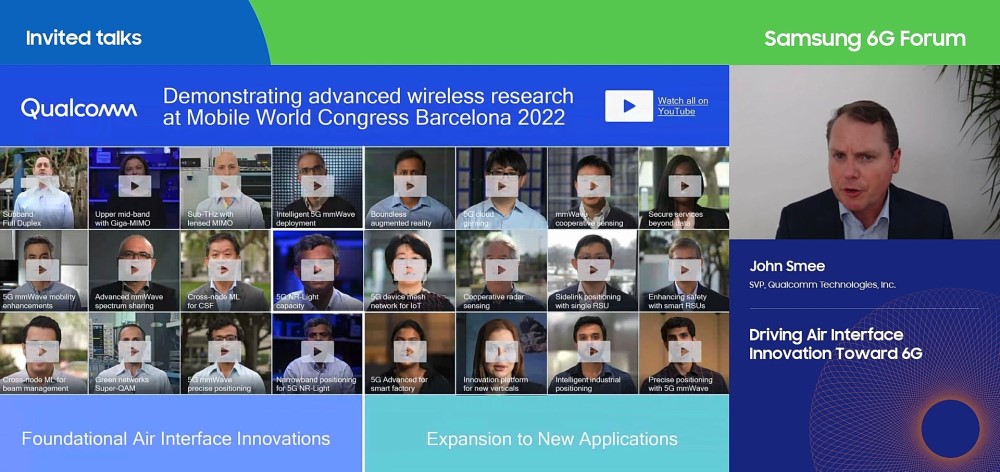
Task: Select Expansion to New Applications section
Action: click(x=552, y=439)
